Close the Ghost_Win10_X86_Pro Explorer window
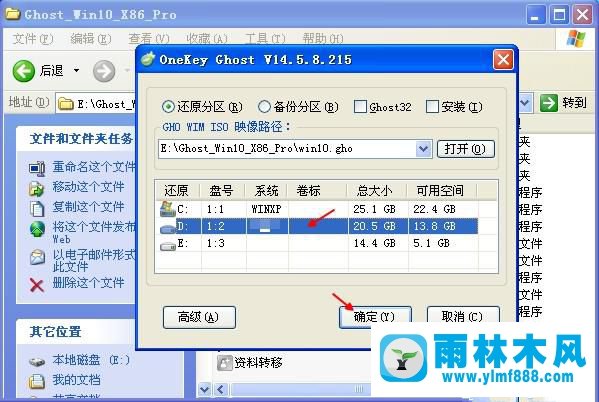The height and width of the screenshot is (402, 599). pos(583,15)
